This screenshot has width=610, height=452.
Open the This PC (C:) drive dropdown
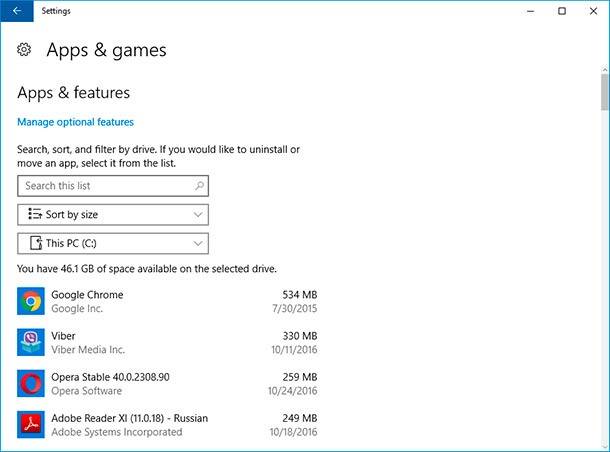pyautogui.click(x=113, y=244)
